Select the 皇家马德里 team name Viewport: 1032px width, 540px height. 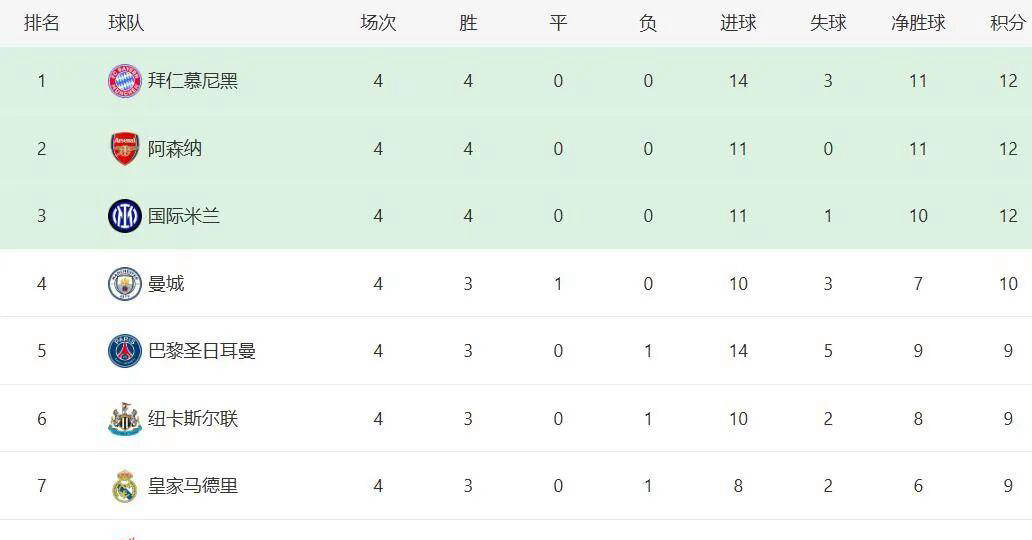click(193, 486)
